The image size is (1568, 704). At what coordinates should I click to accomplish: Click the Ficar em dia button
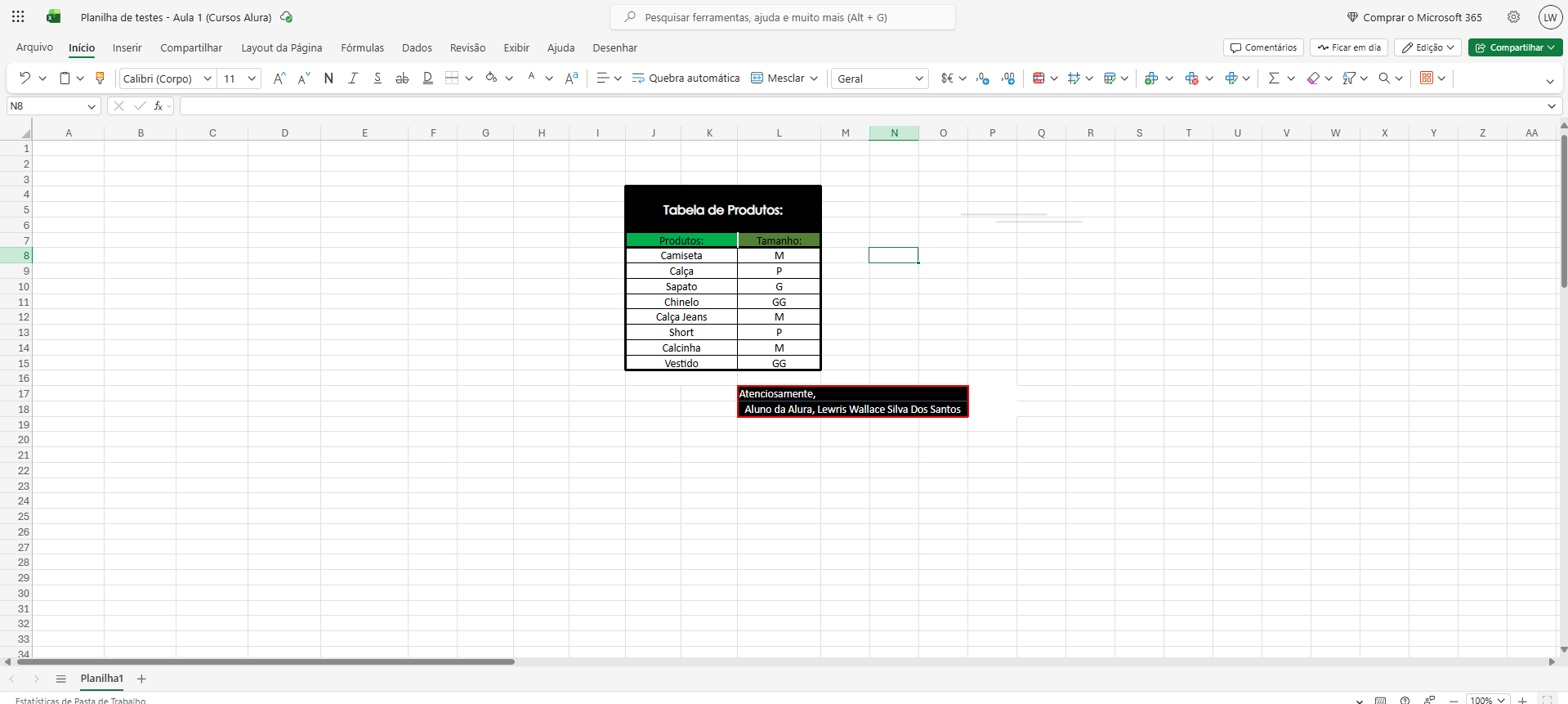pyautogui.click(x=1349, y=47)
